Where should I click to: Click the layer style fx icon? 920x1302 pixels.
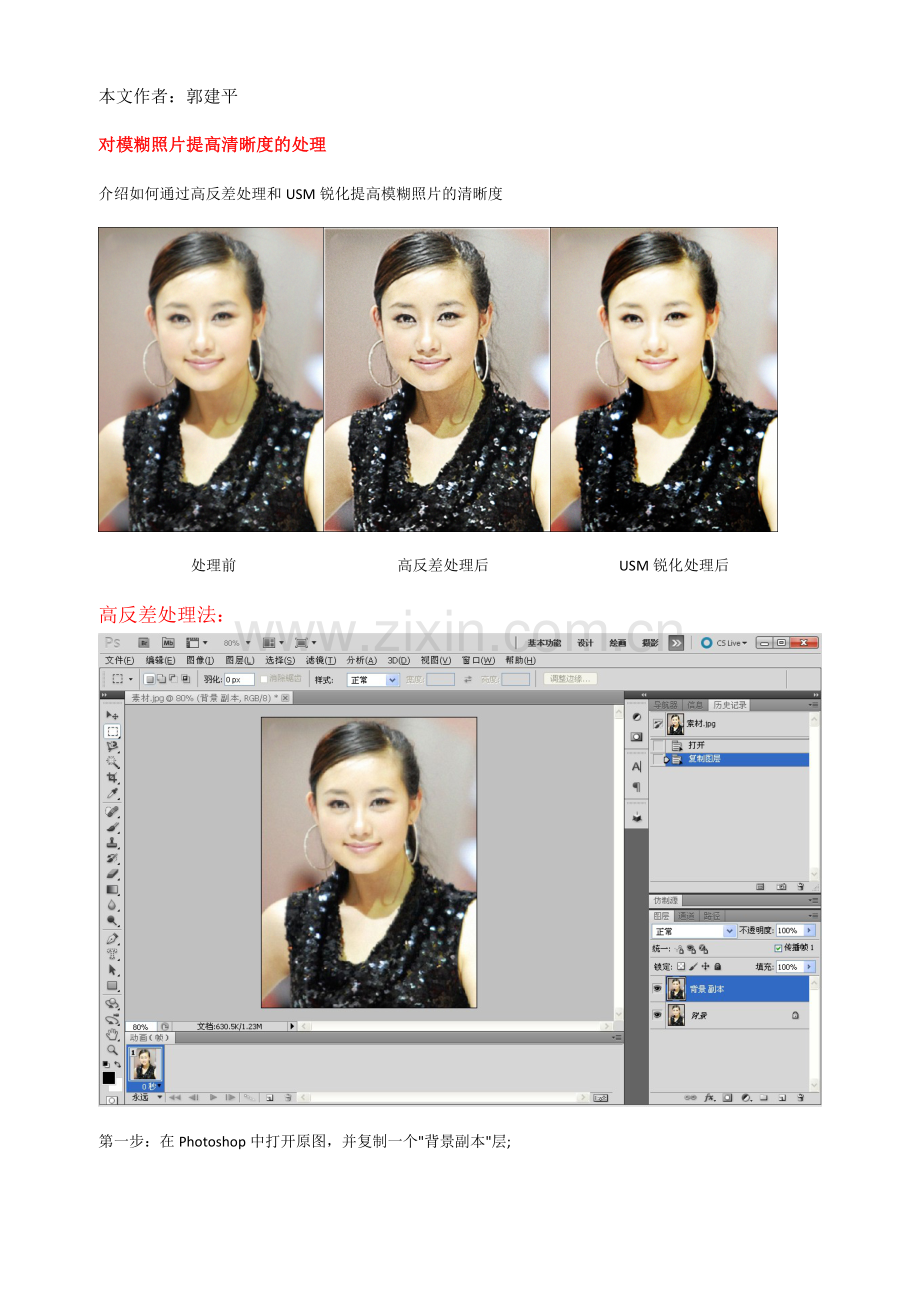(709, 1097)
